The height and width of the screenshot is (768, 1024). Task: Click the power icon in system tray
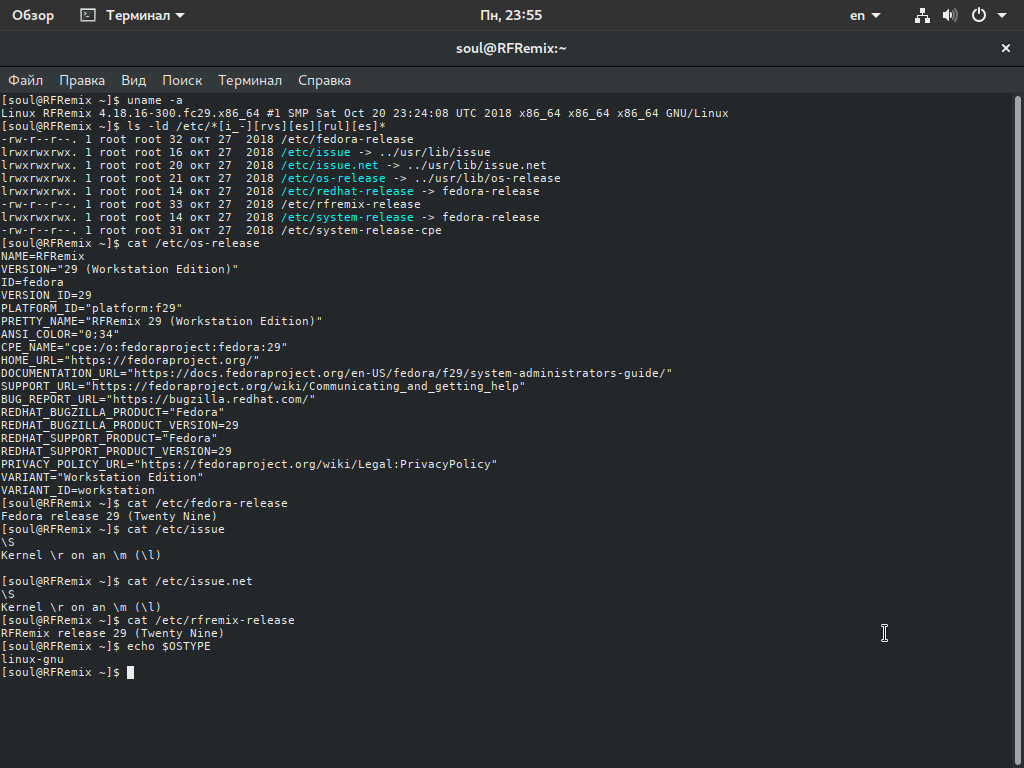tap(978, 15)
